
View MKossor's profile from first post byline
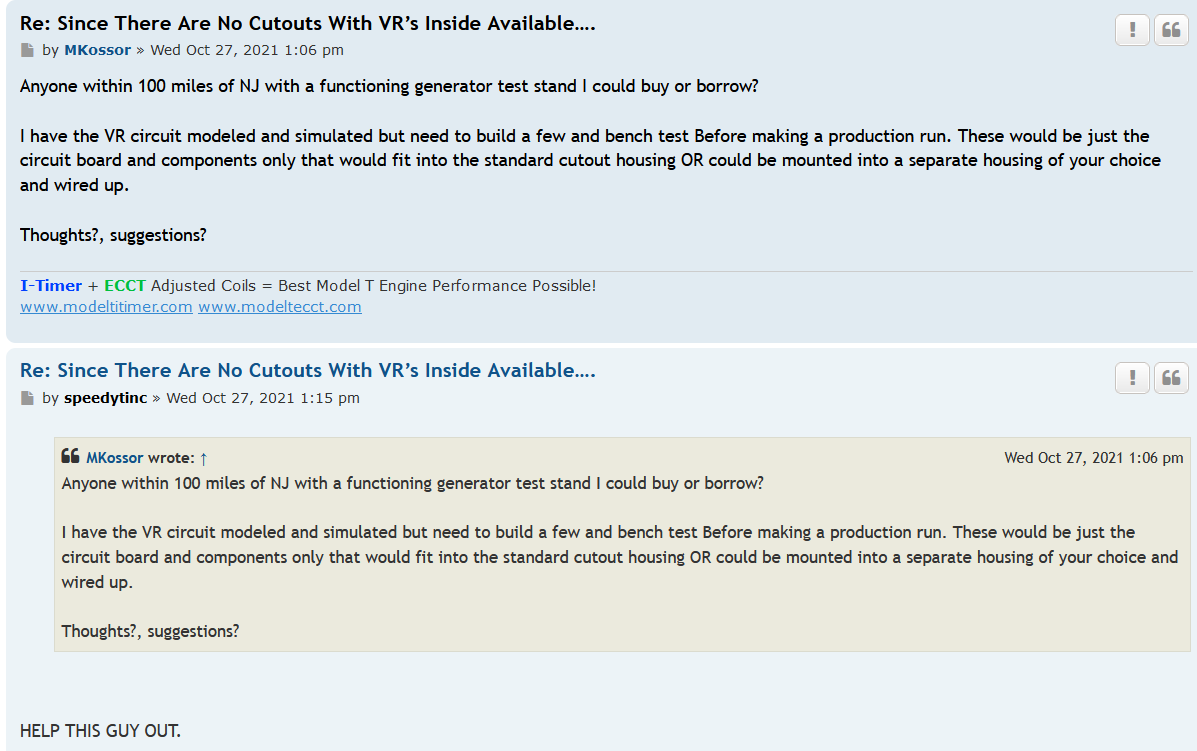pyautogui.click(x=97, y=50)
